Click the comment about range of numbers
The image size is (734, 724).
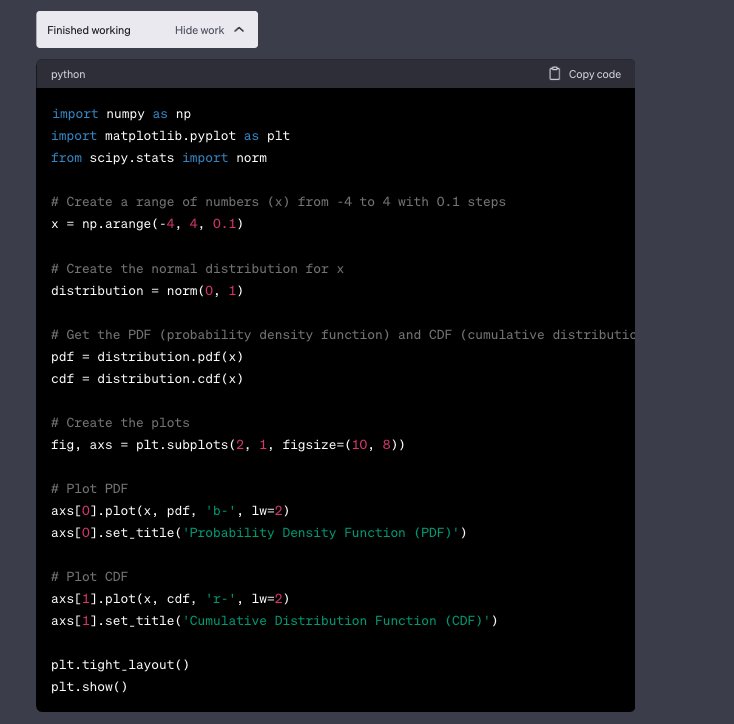[279, 202]
